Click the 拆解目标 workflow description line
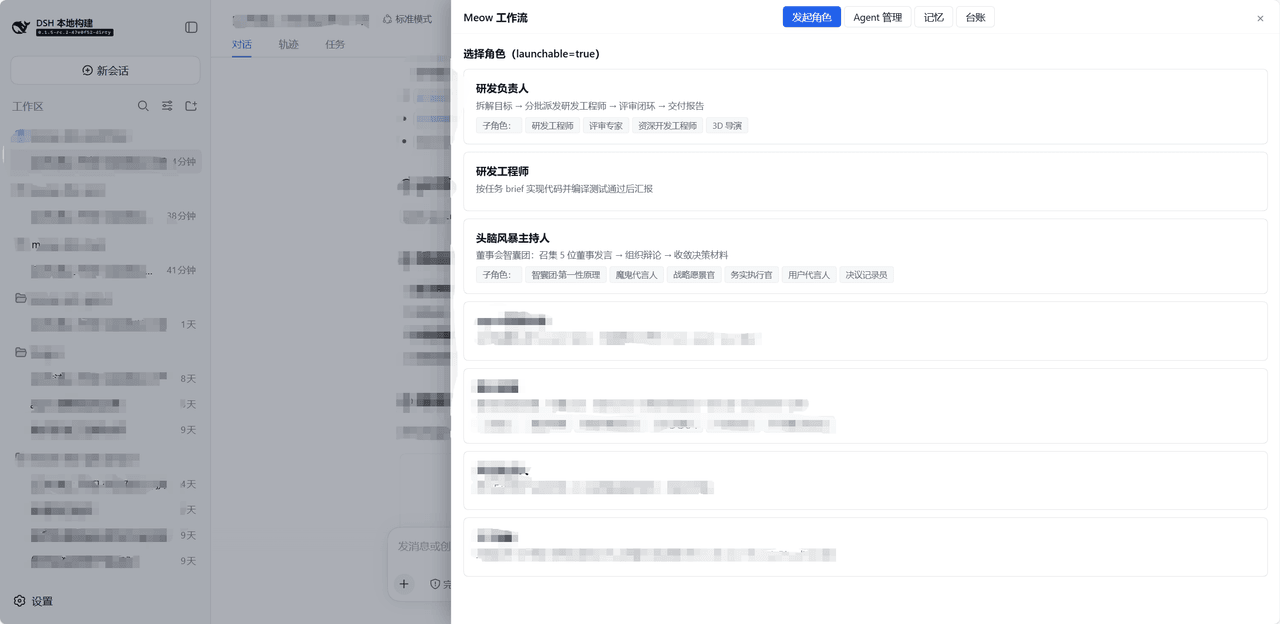1280x624 pixels. 590,106
